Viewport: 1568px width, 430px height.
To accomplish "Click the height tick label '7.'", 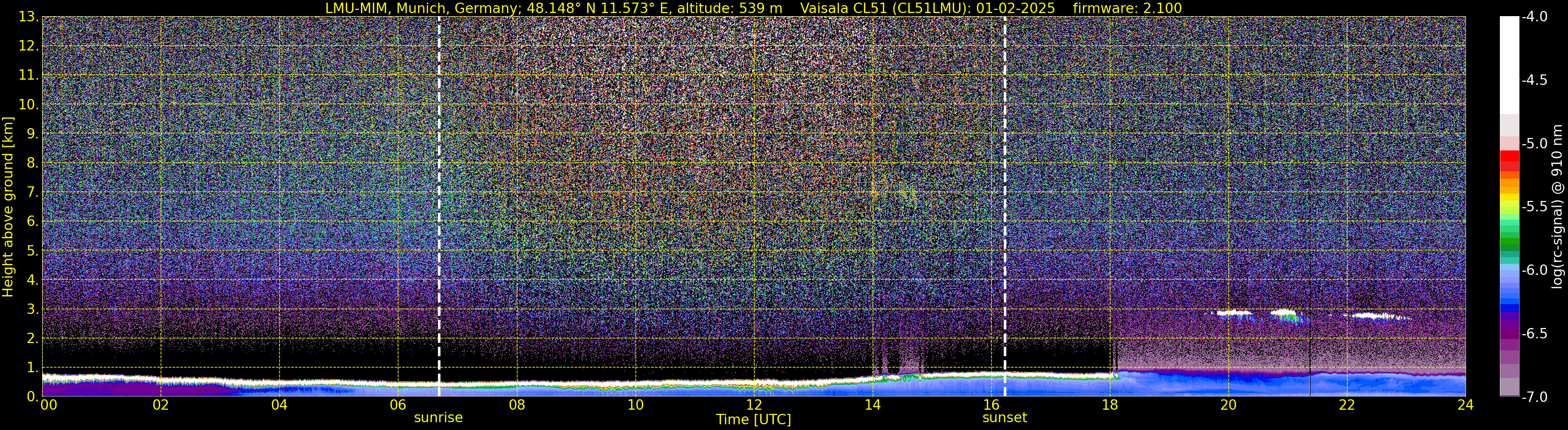I will tap(33, 193).
